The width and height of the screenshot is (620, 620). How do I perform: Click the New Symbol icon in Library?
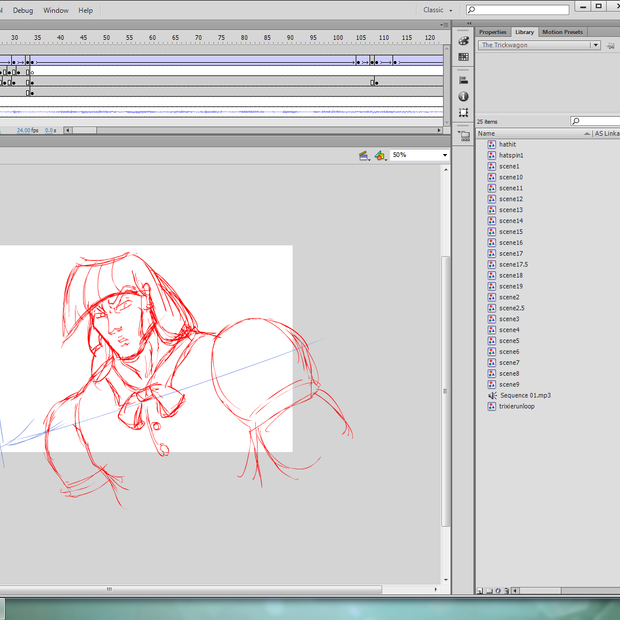tap(481, 591)
